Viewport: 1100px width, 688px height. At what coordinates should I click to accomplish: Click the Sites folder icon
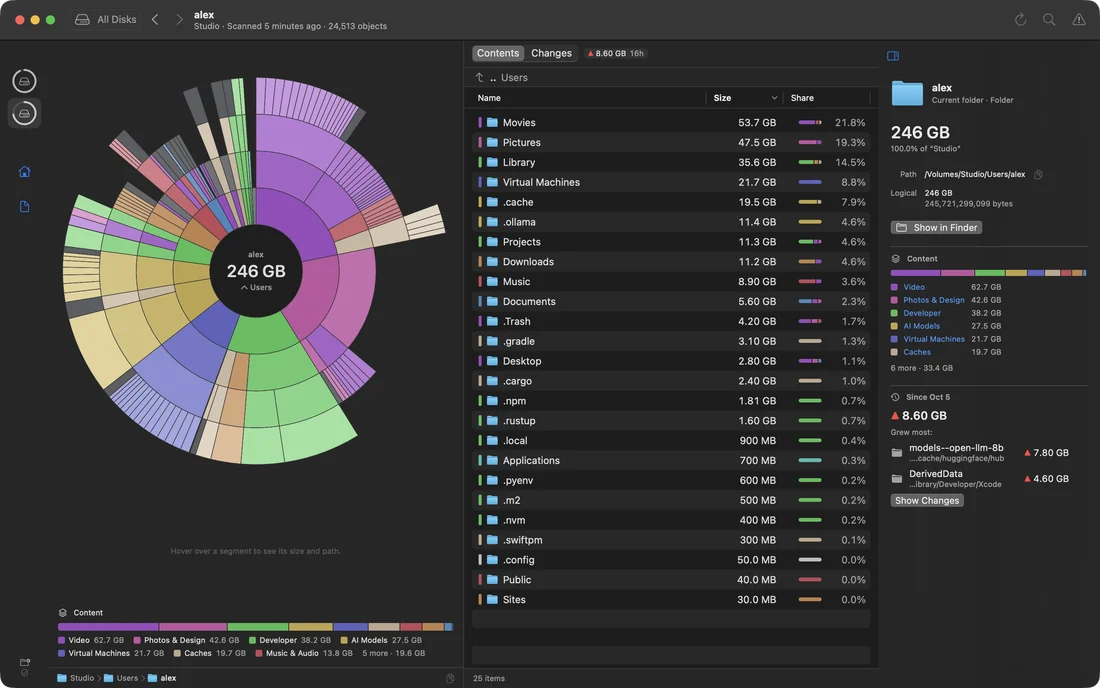click(x=492, y=600)
